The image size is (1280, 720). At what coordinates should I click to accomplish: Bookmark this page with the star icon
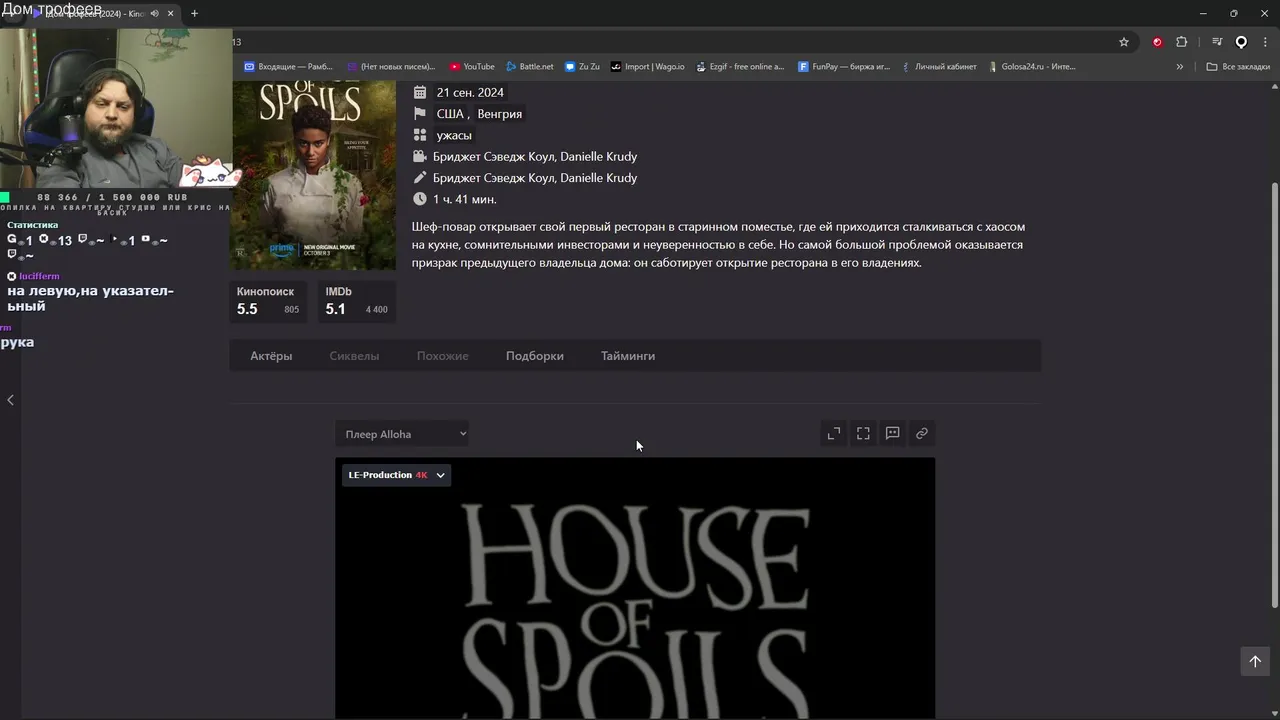pyautogui.click(x=1124, y=42)
